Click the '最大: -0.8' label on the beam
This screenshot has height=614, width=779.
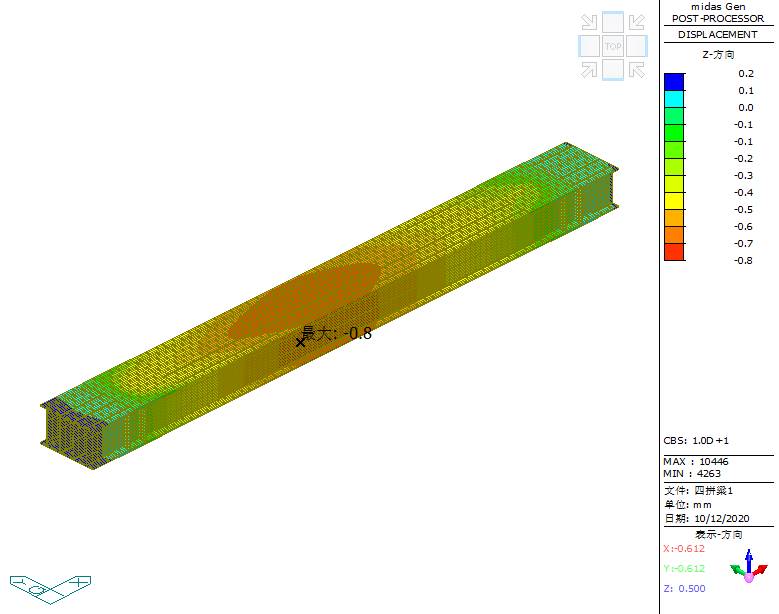tap(337, 333)
